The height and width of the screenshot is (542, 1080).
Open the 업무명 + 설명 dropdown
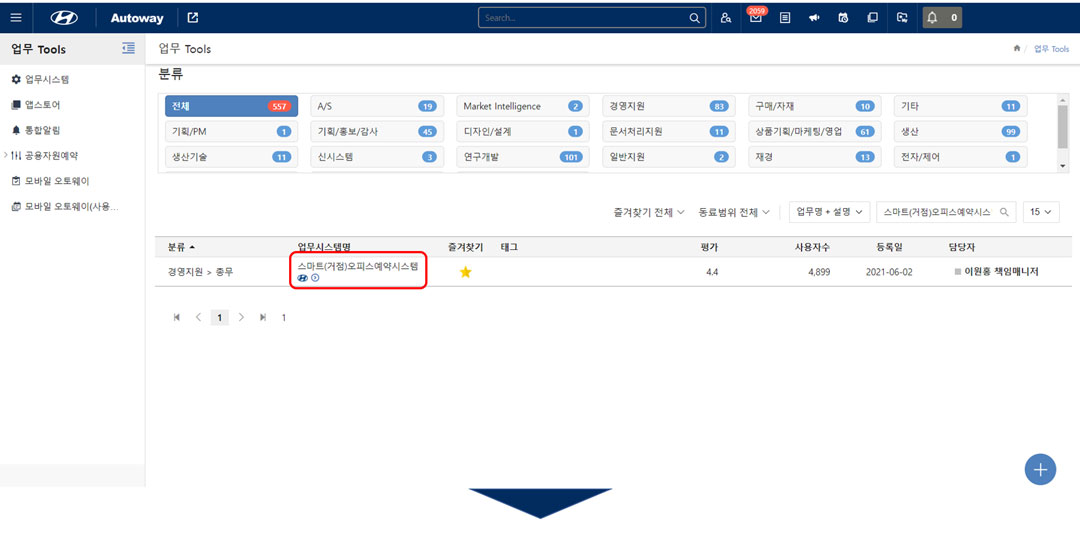point(830,212)
